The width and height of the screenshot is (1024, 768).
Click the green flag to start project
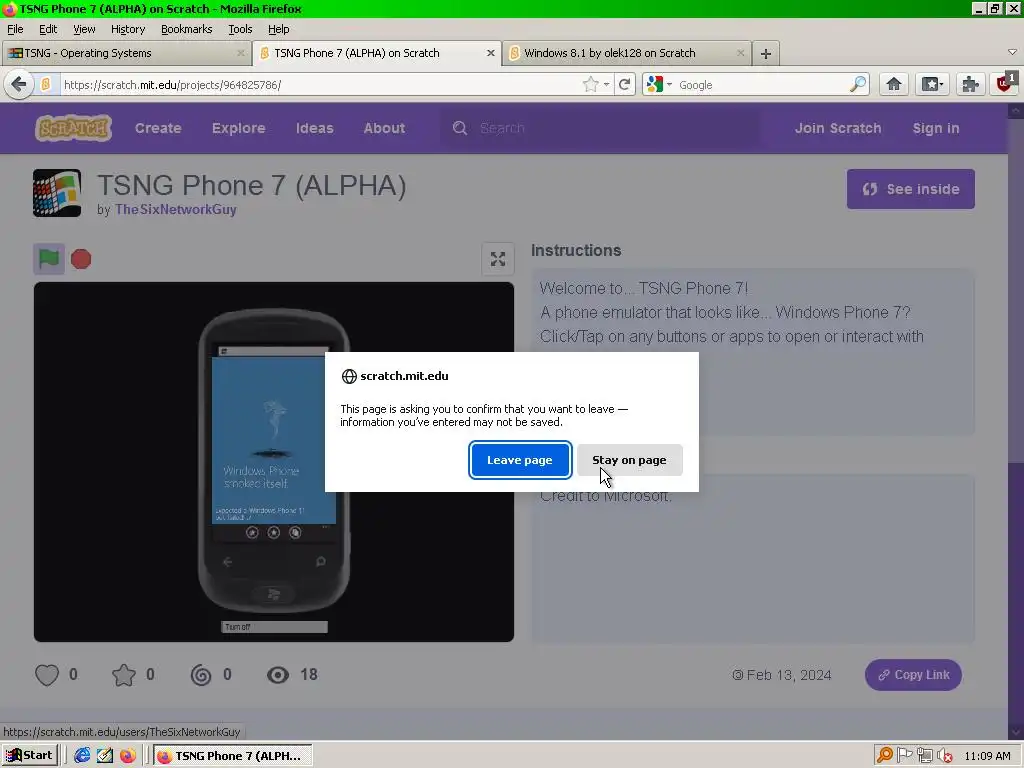pyautogui.click(x=49, y=259)
